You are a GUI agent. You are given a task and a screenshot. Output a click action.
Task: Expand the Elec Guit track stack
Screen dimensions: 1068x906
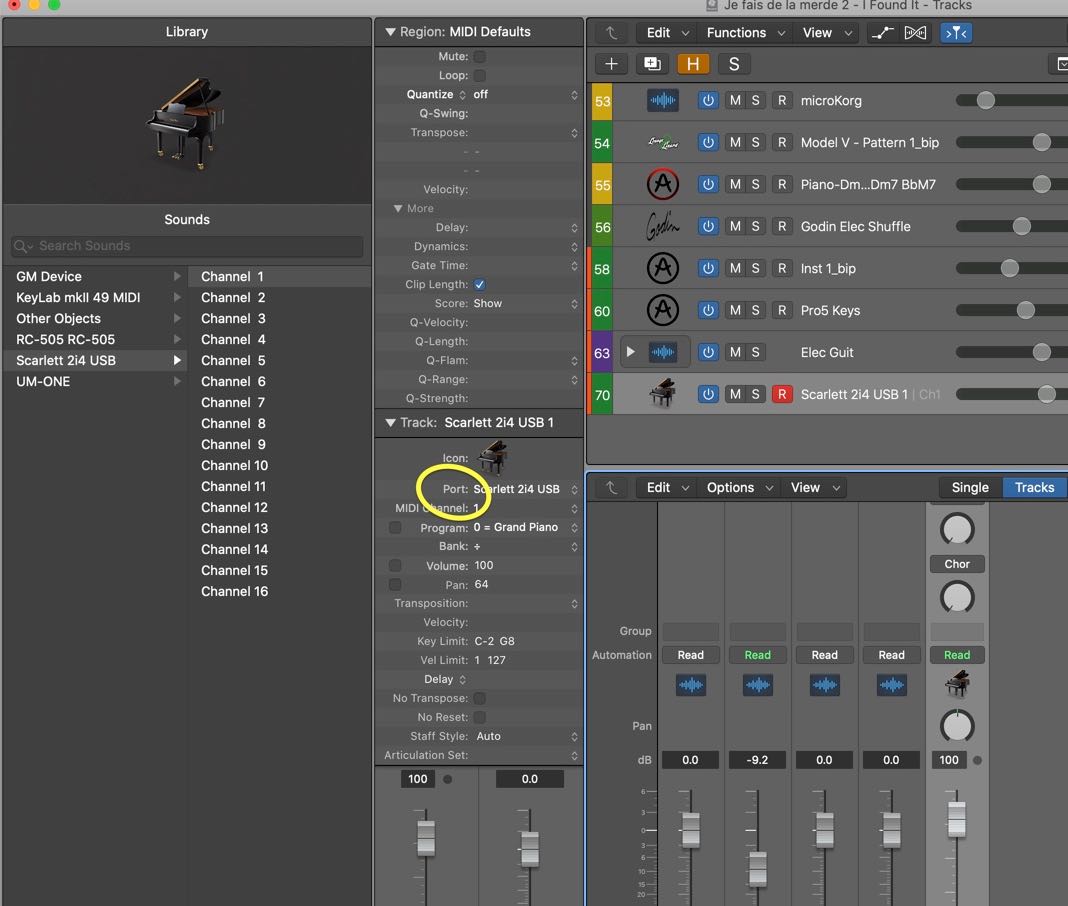(630, 353)
